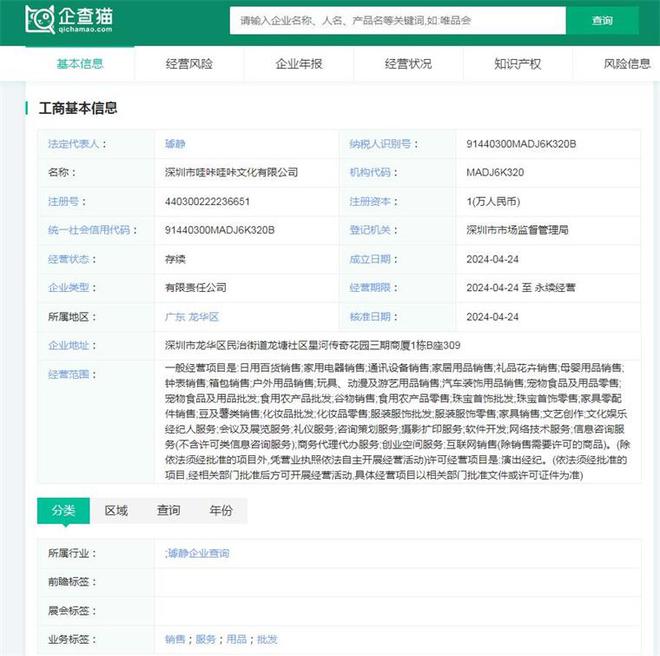Go to the 经营状况 tab
660x656 pixels.
(x=408, y=64)
